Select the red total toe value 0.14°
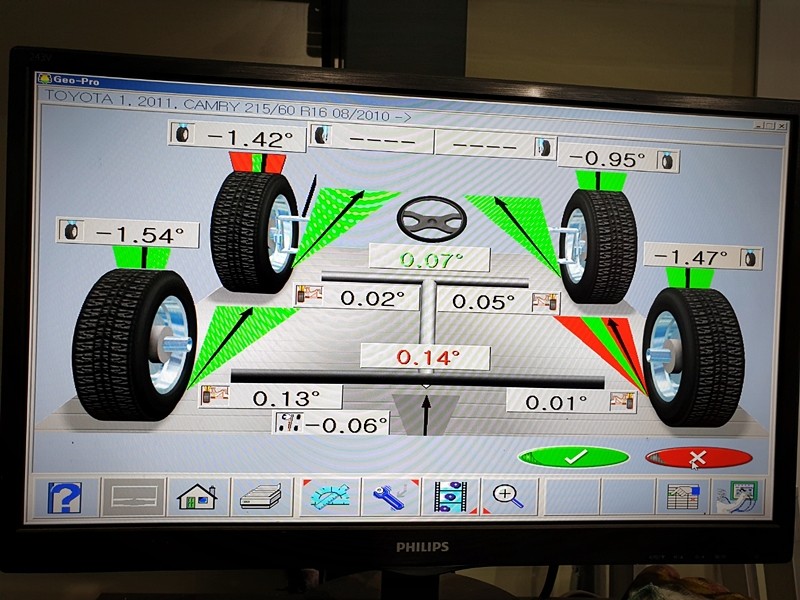Viewport: 800px width, 600px height. point(426,356)
